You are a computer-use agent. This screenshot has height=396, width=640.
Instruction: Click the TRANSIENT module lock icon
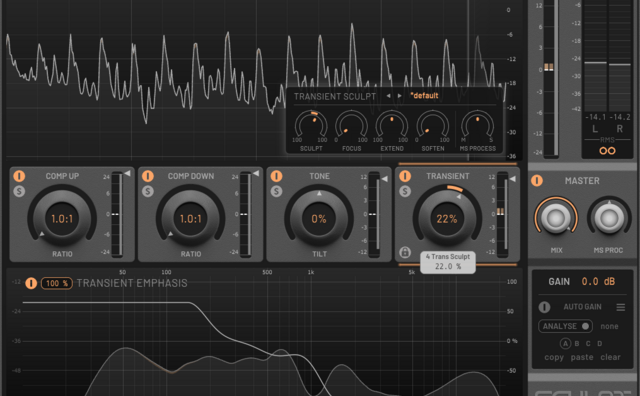click(x=405, y=252)
